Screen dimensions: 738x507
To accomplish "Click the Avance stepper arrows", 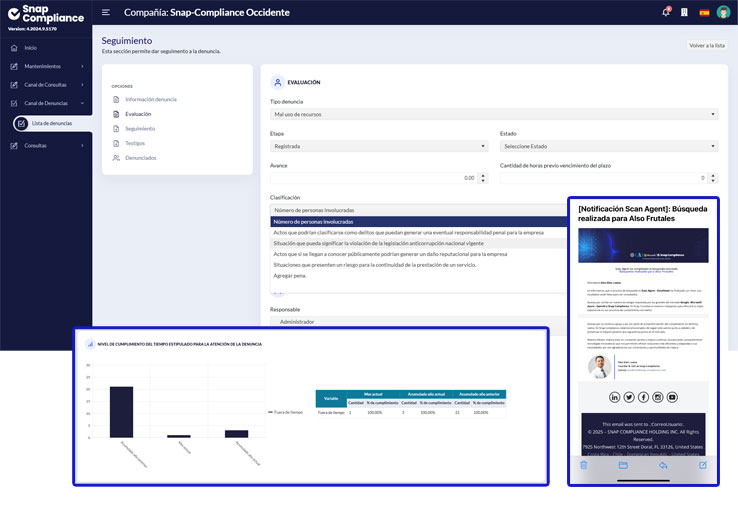I will point(483,178).
